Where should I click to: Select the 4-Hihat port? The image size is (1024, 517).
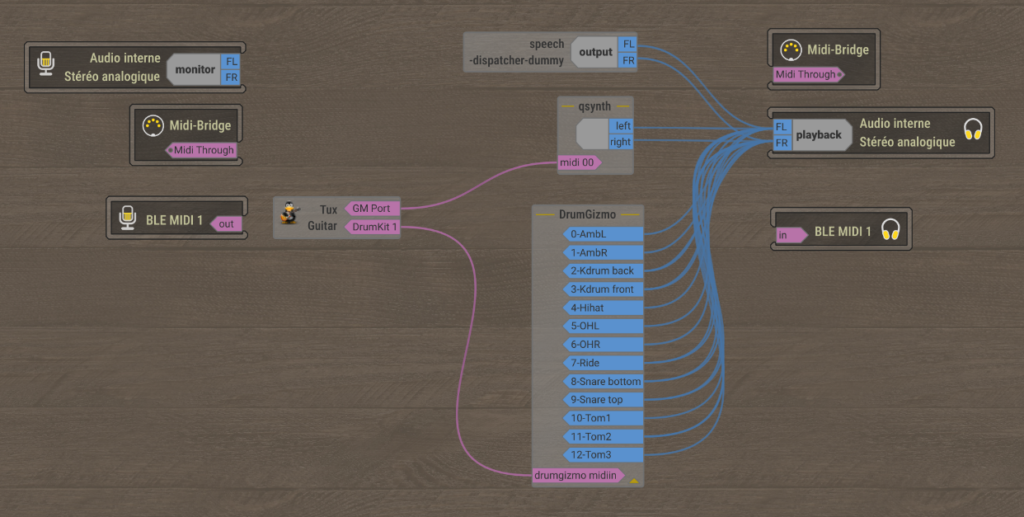tap(603, 307)
